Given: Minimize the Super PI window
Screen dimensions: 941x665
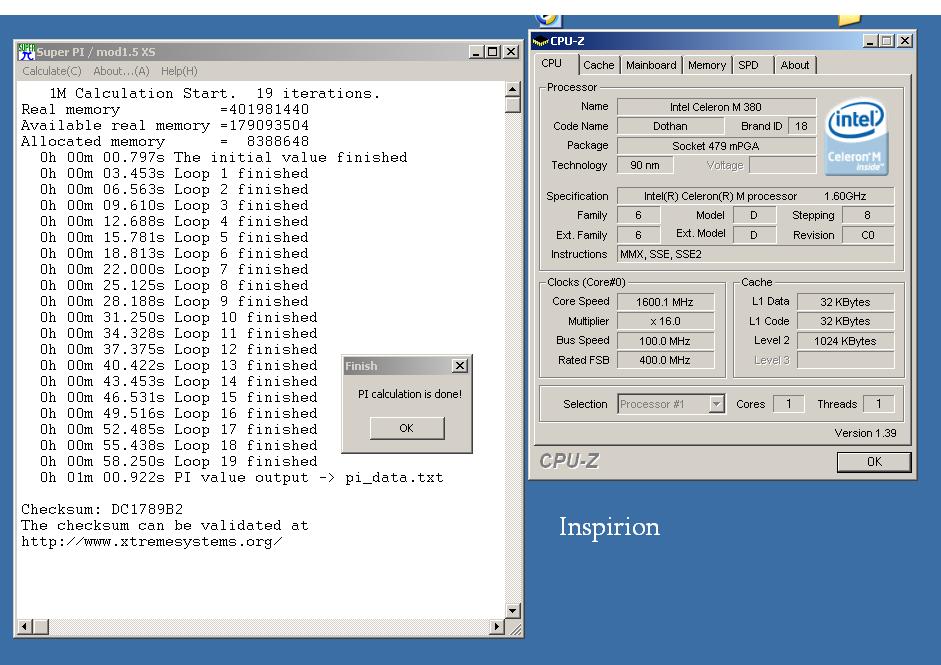Looking at the screenshot, I should [x=476, y=52].
